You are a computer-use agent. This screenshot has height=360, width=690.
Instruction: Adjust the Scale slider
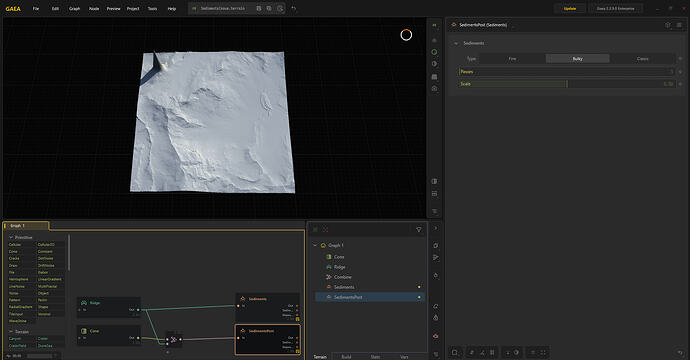(566, 84)
